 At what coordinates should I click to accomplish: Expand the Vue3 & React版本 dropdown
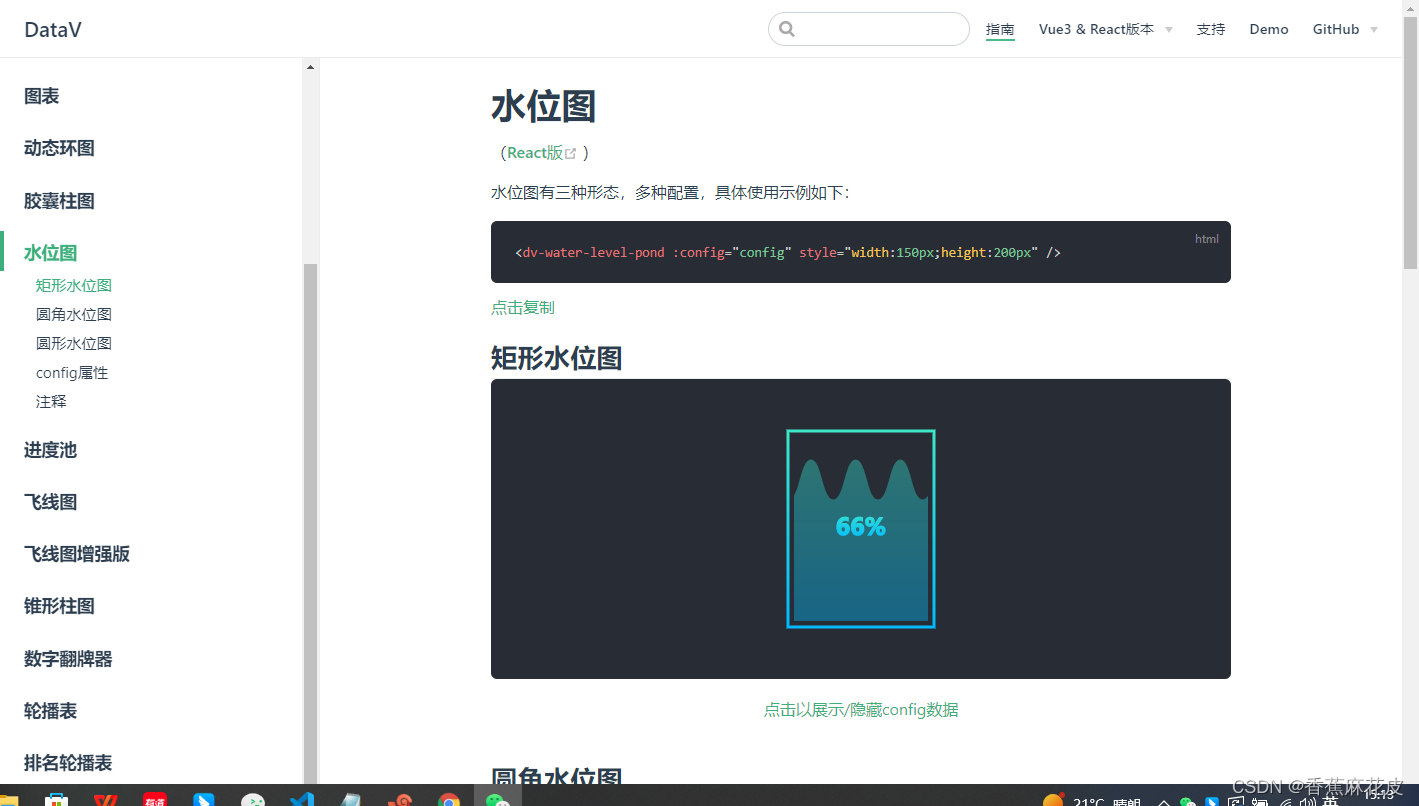click(1105, 29)
